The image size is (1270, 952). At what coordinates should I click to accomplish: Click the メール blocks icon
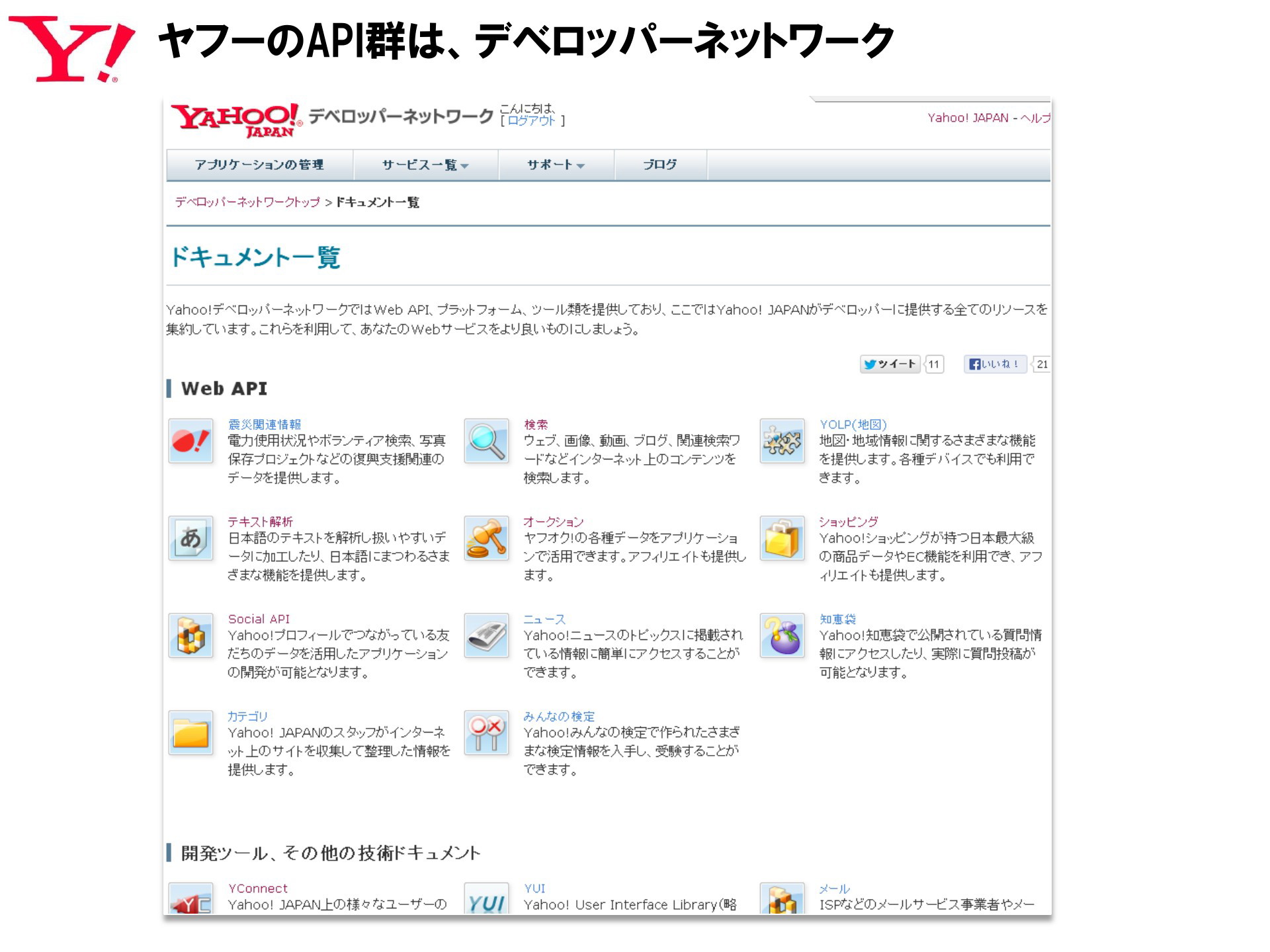coord(782,898)
